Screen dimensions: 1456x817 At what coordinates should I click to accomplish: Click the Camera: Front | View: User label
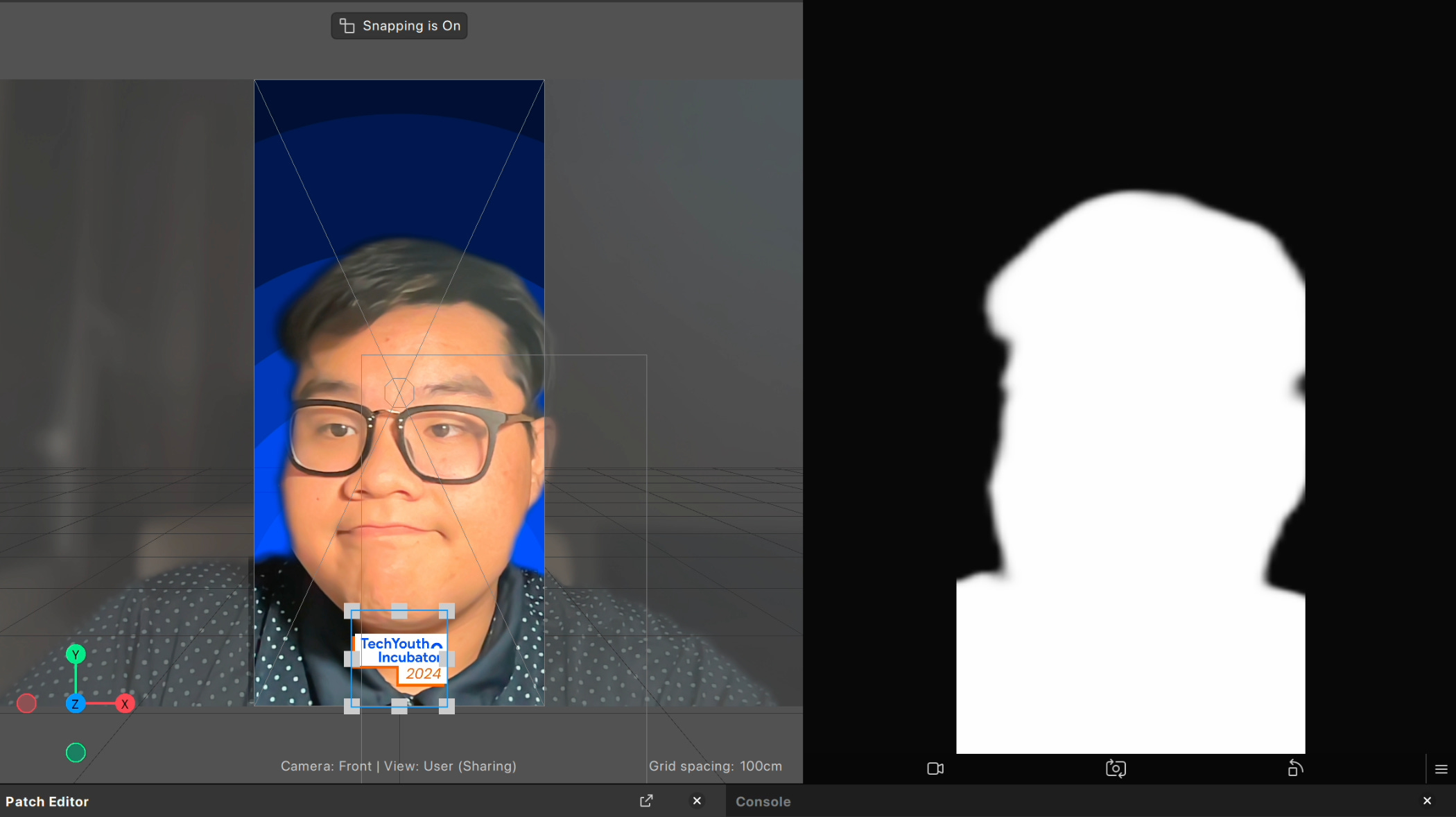399,766
